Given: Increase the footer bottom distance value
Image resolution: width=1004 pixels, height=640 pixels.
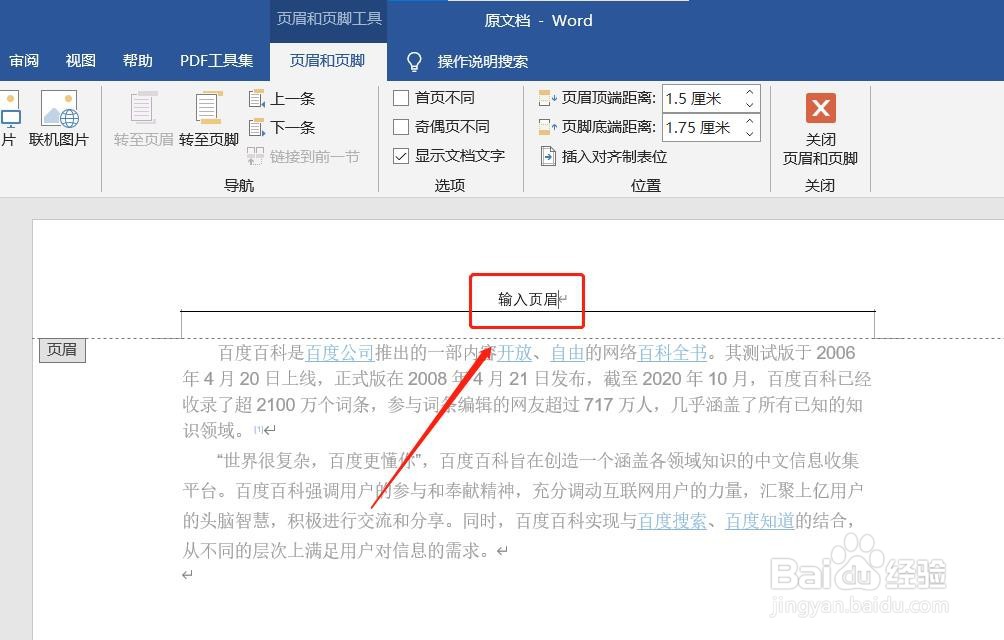Looking at the screenshot, I should (749, 121).
